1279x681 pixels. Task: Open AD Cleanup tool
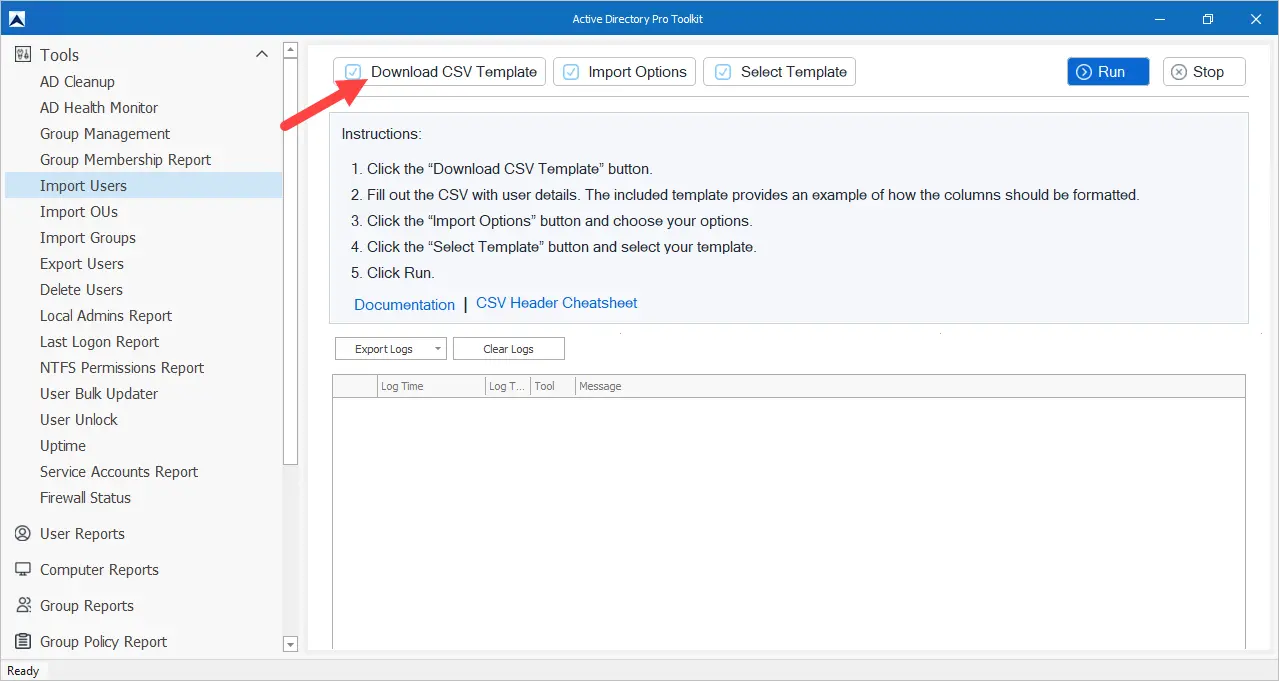click(x=77, y=82)
